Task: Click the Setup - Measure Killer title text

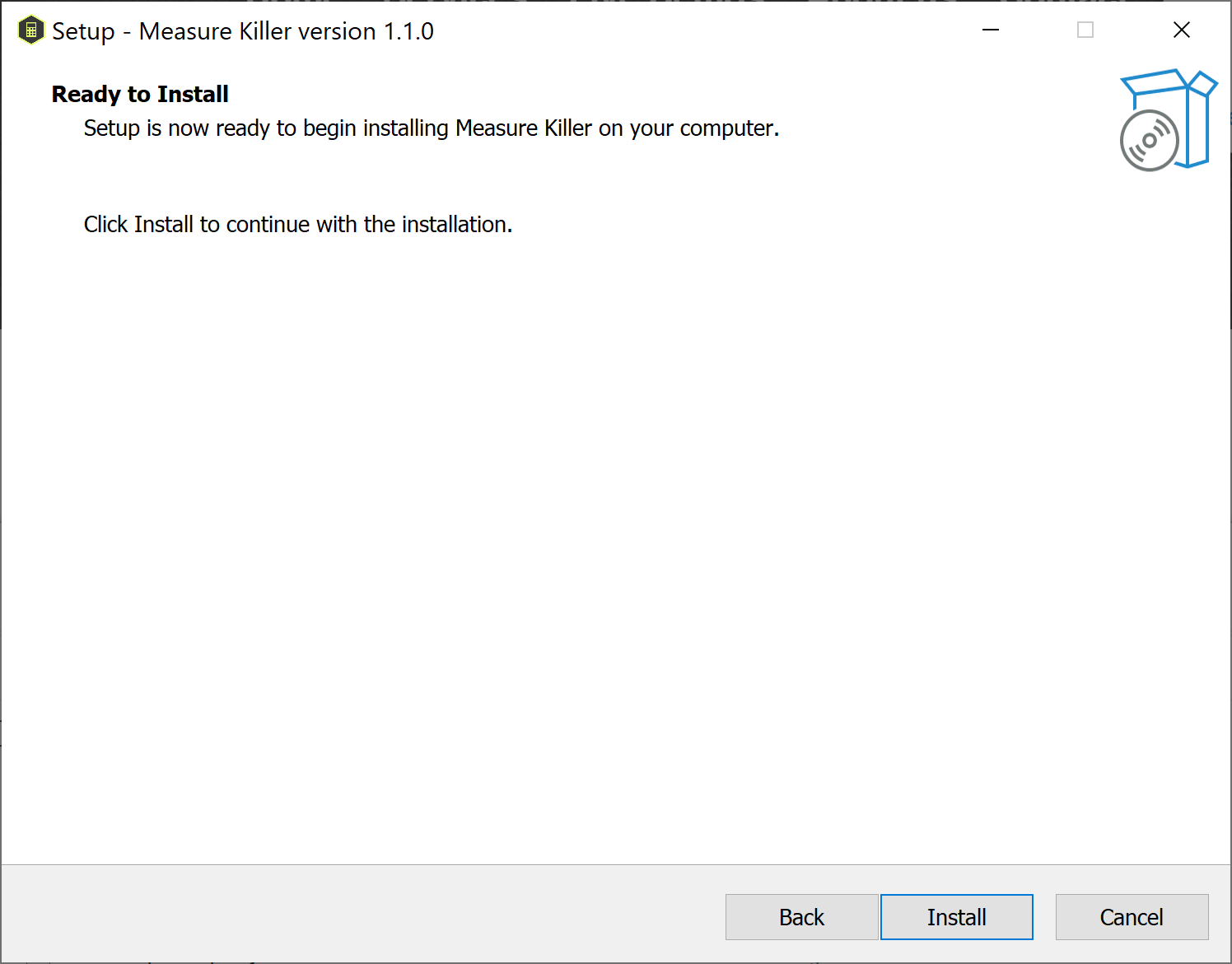Action: 243,31
